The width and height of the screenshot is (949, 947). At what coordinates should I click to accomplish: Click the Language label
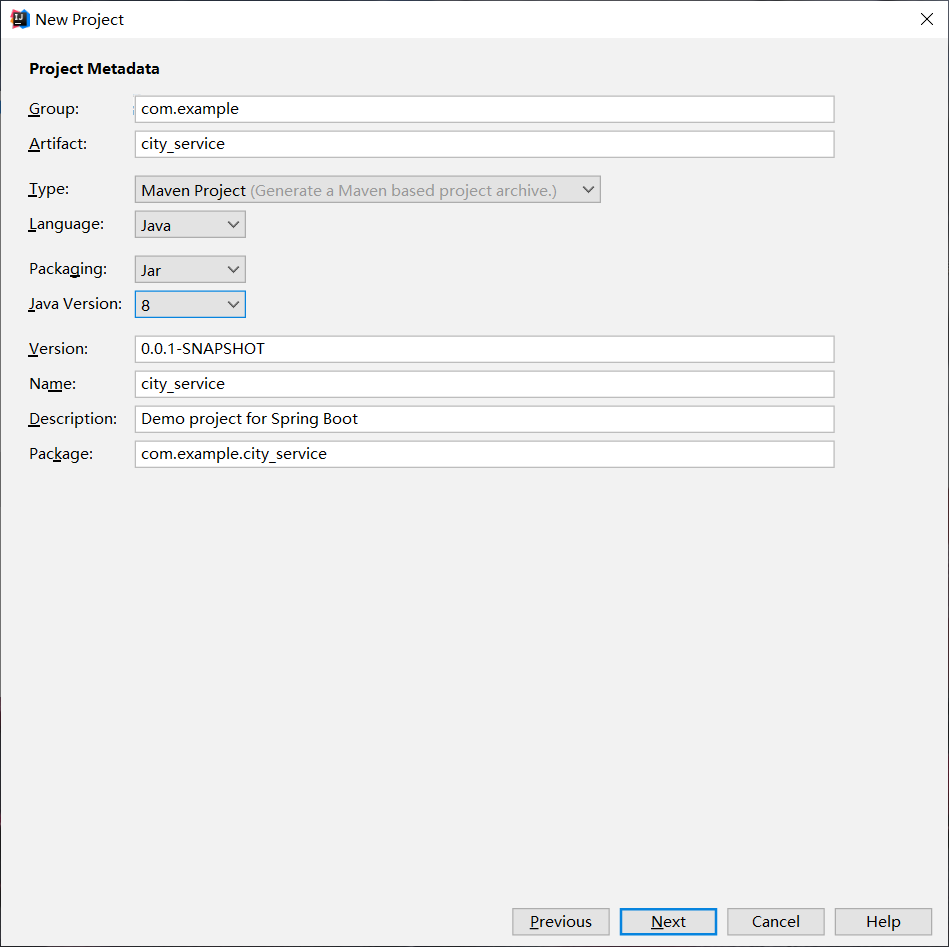coord(66,224)
